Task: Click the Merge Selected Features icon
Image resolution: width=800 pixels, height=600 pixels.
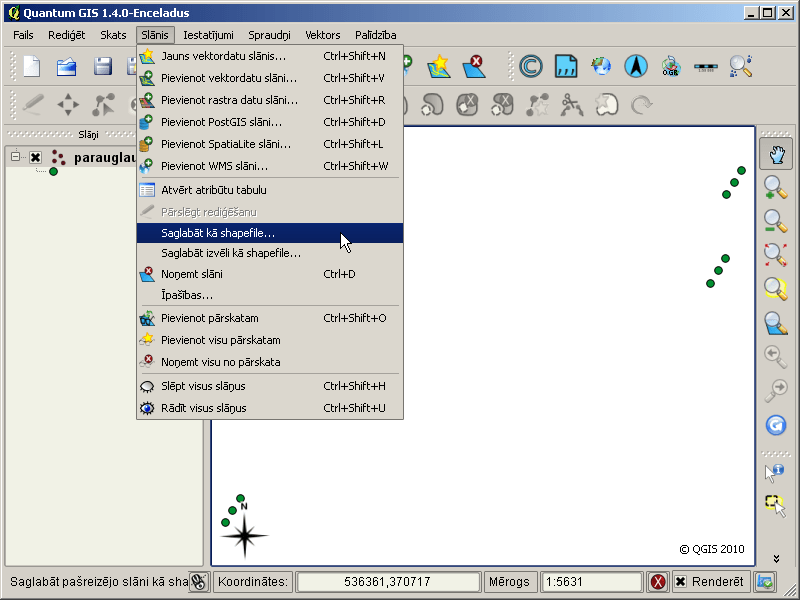Action: click(607, 105)
